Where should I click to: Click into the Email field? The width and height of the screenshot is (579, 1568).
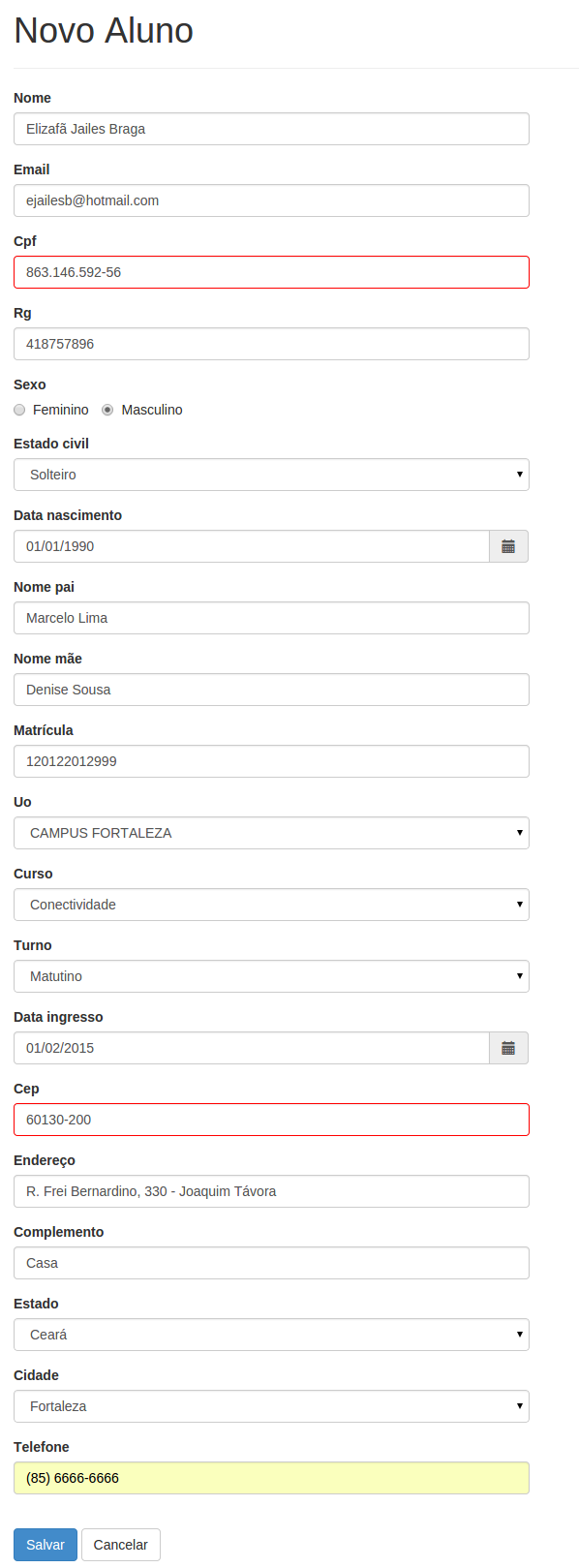point(271,200)
